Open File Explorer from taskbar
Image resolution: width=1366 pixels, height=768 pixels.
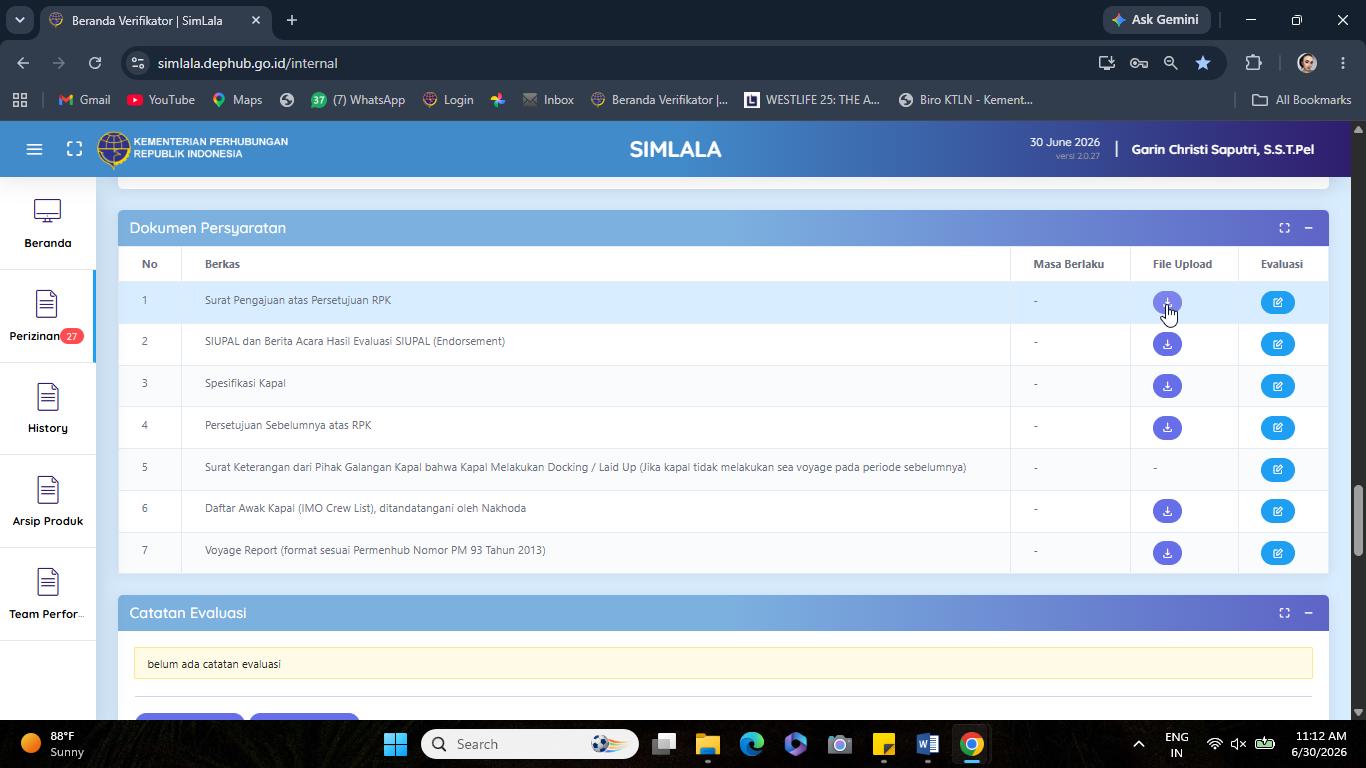[708, 744]
